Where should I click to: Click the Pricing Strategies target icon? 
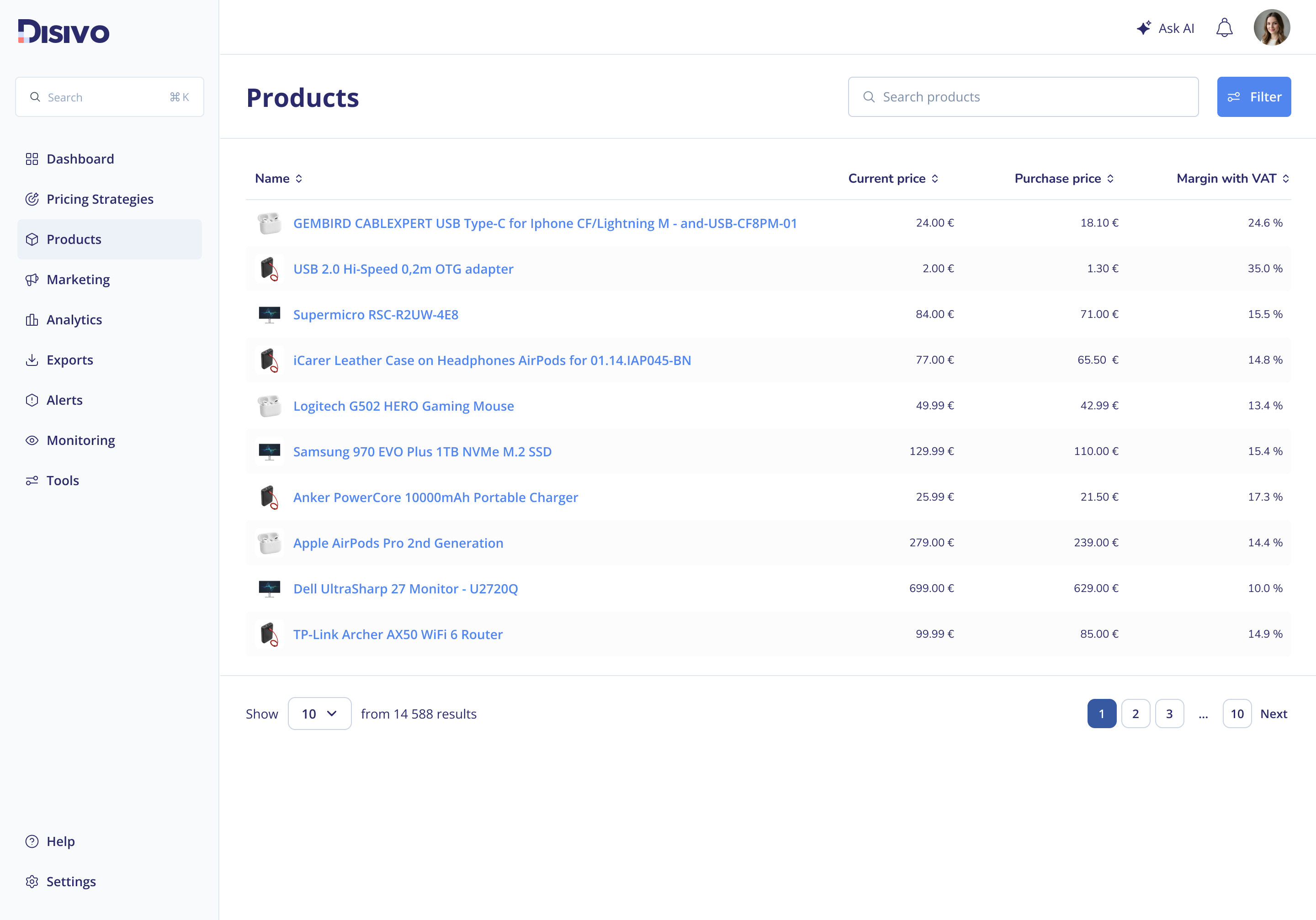click(32, 199)
